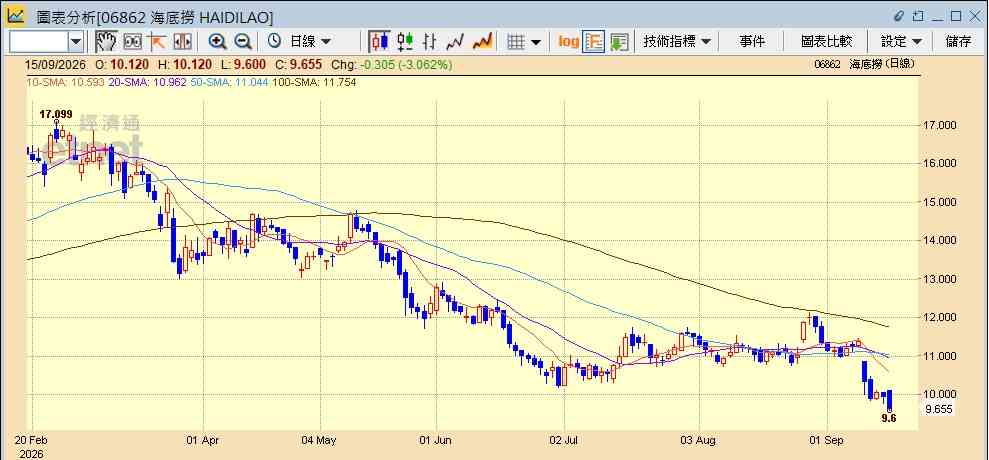Open the 技術指標 indicators menu
The image size is (989, 460).
pos(677,42)
